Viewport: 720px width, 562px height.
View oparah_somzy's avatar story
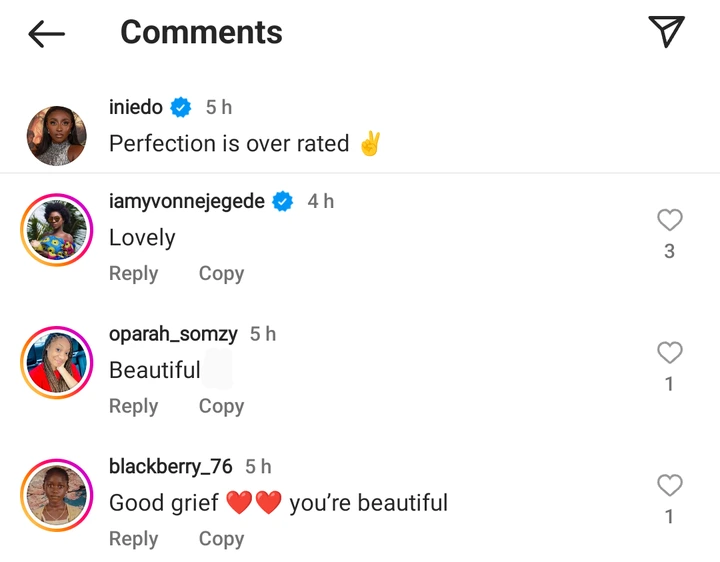(x=56, y=362)
